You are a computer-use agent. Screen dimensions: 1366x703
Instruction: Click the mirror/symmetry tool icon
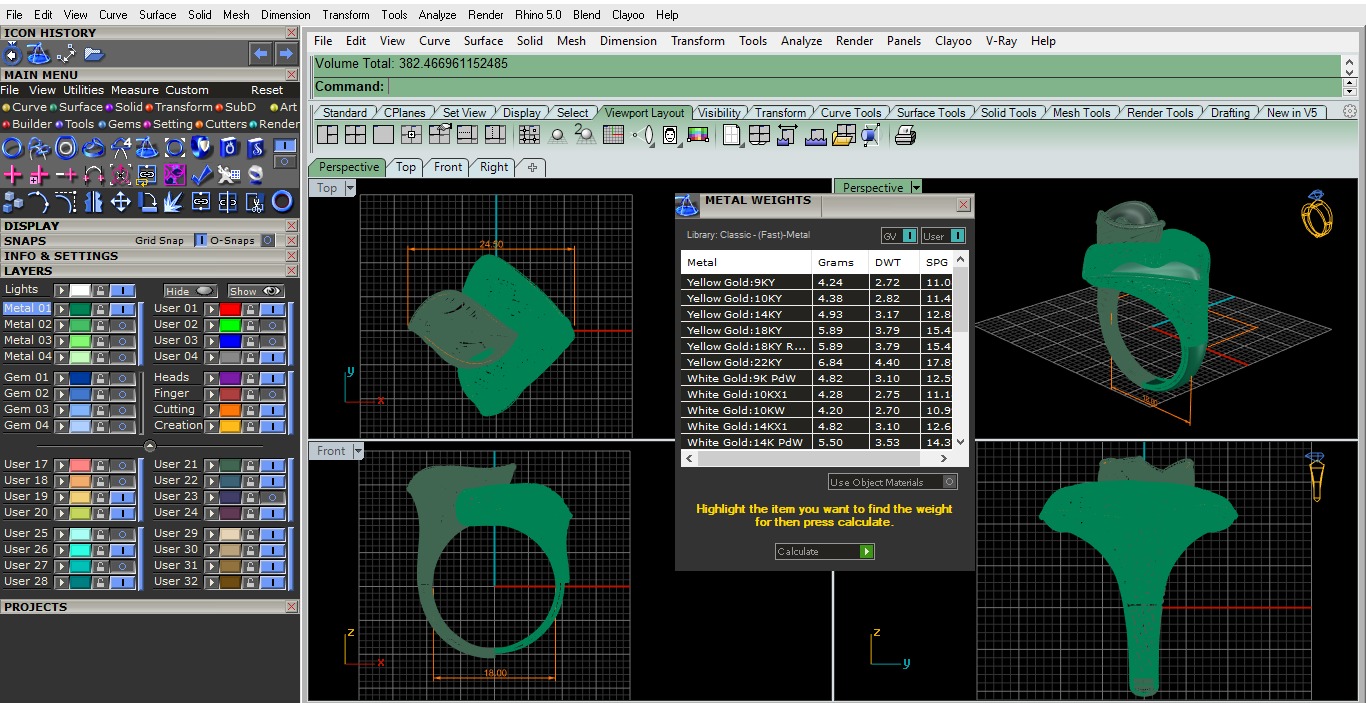93,202
